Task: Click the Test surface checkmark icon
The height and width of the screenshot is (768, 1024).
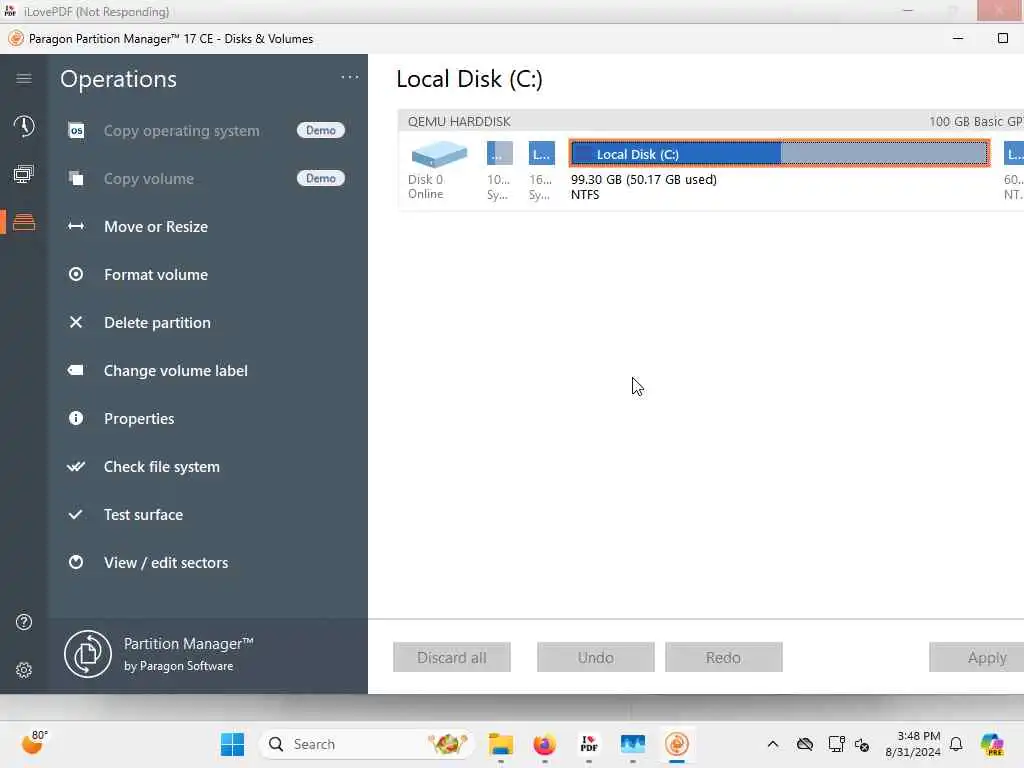Action: click(x=76, y=515)
